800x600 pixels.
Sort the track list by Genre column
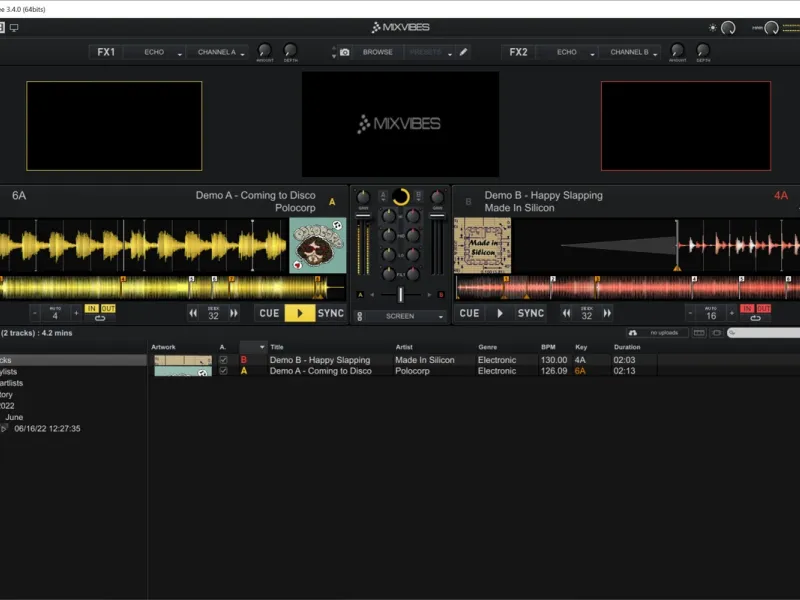488,347
